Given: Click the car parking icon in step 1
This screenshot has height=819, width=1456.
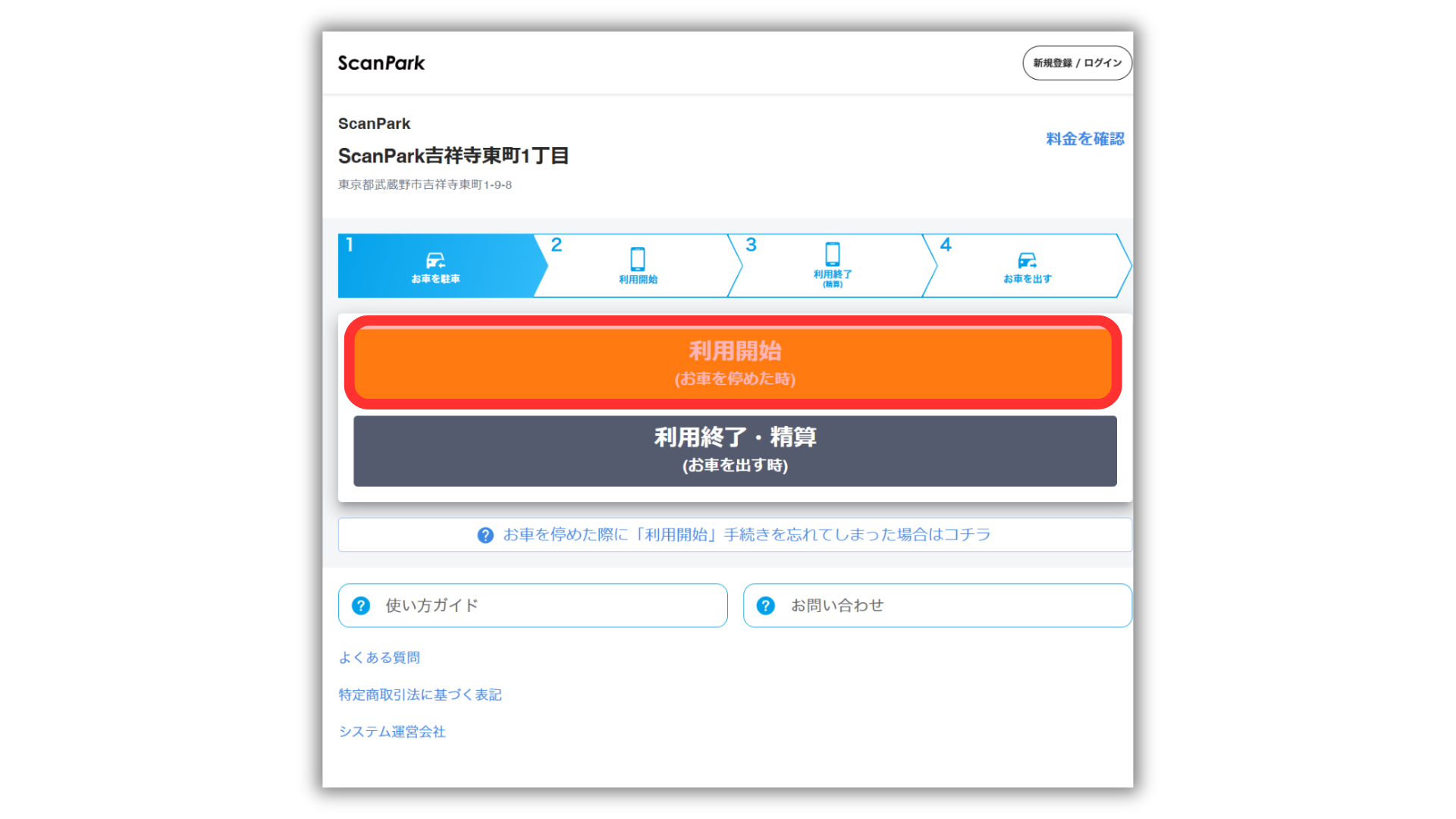Looking at the screenshot, I should (435, 260).
